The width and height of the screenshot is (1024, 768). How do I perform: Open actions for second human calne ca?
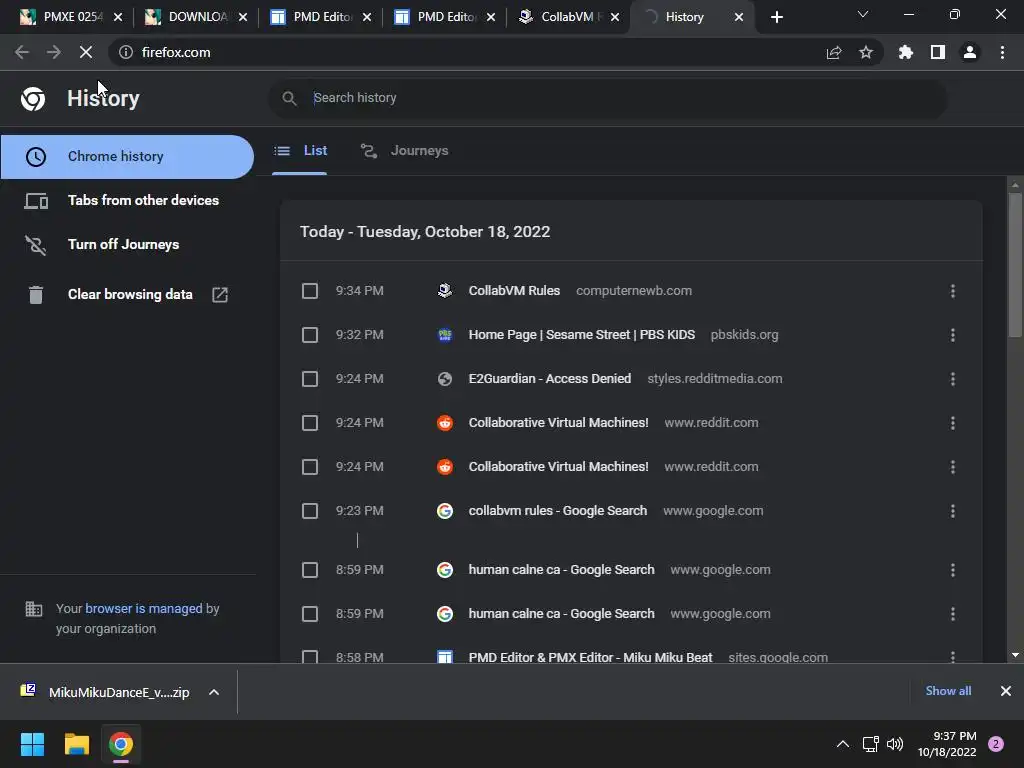(x=953, y=614)
